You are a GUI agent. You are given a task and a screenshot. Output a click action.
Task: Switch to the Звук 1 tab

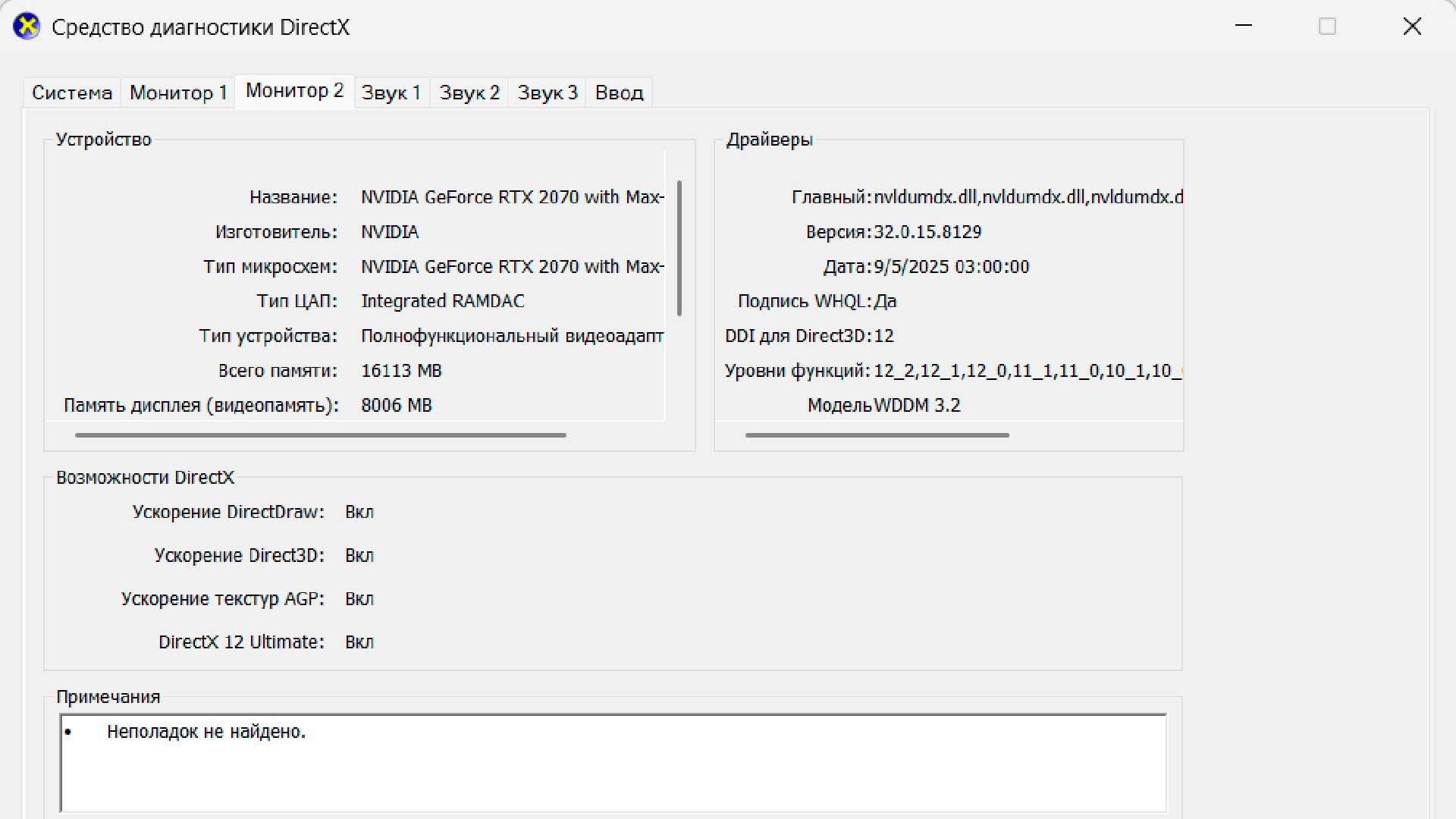[x=391, y=92]
